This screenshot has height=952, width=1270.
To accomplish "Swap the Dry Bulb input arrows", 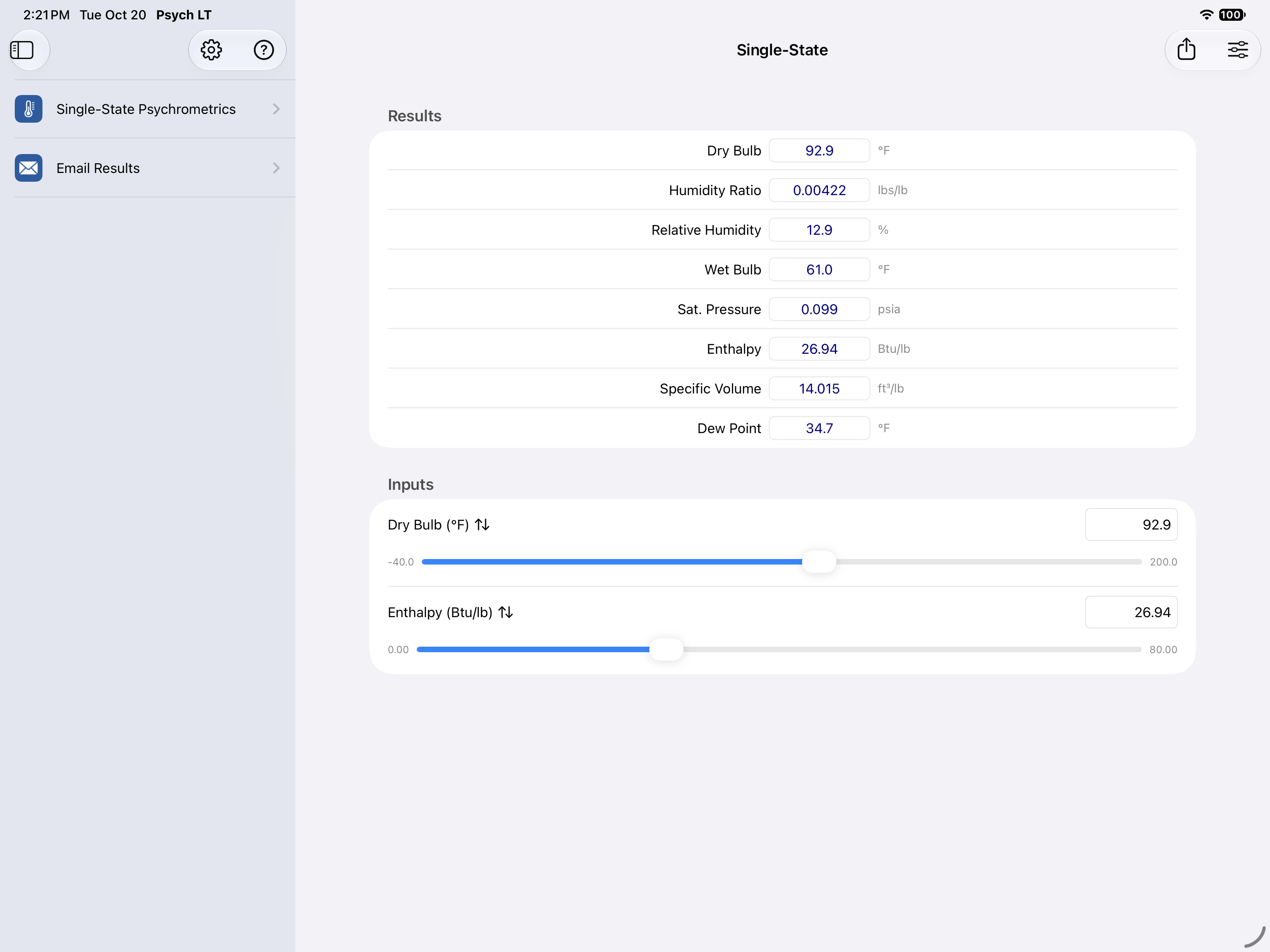I will coord(482,524).
